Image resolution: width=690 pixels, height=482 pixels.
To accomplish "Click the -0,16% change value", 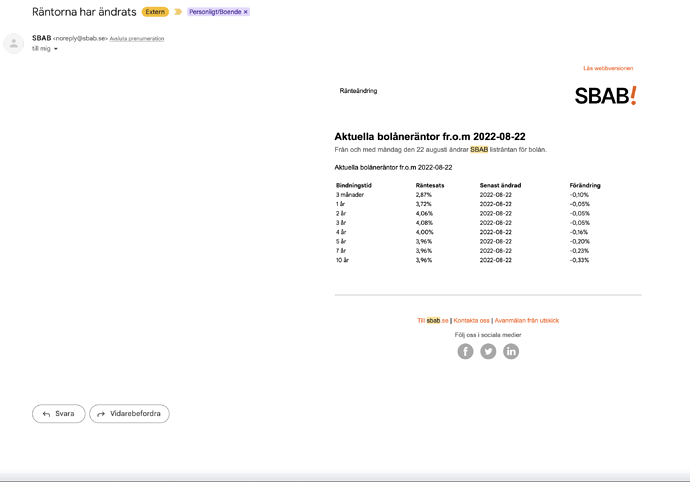I will click(579, 232).
